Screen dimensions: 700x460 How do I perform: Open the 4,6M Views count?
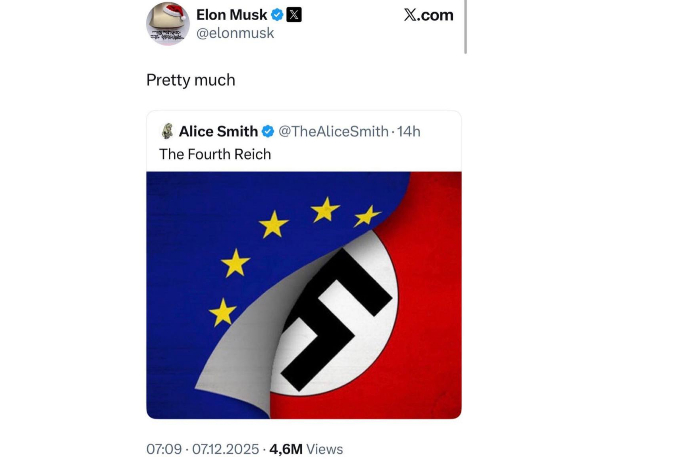tap(306, 449)
